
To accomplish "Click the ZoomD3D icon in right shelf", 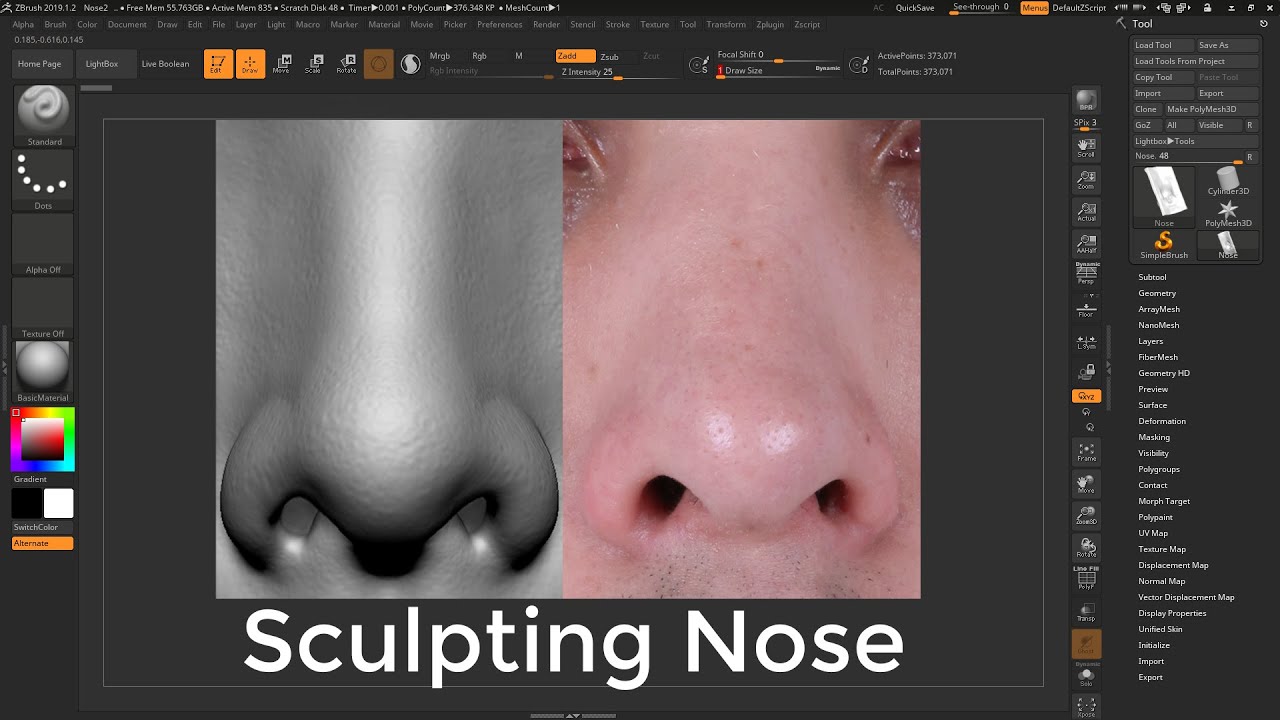I will (1086, 516).
